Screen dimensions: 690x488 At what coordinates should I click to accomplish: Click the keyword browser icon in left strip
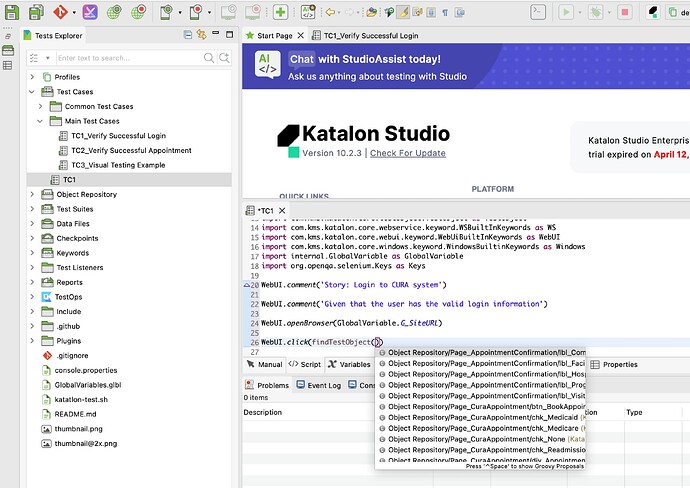[8, 51]
